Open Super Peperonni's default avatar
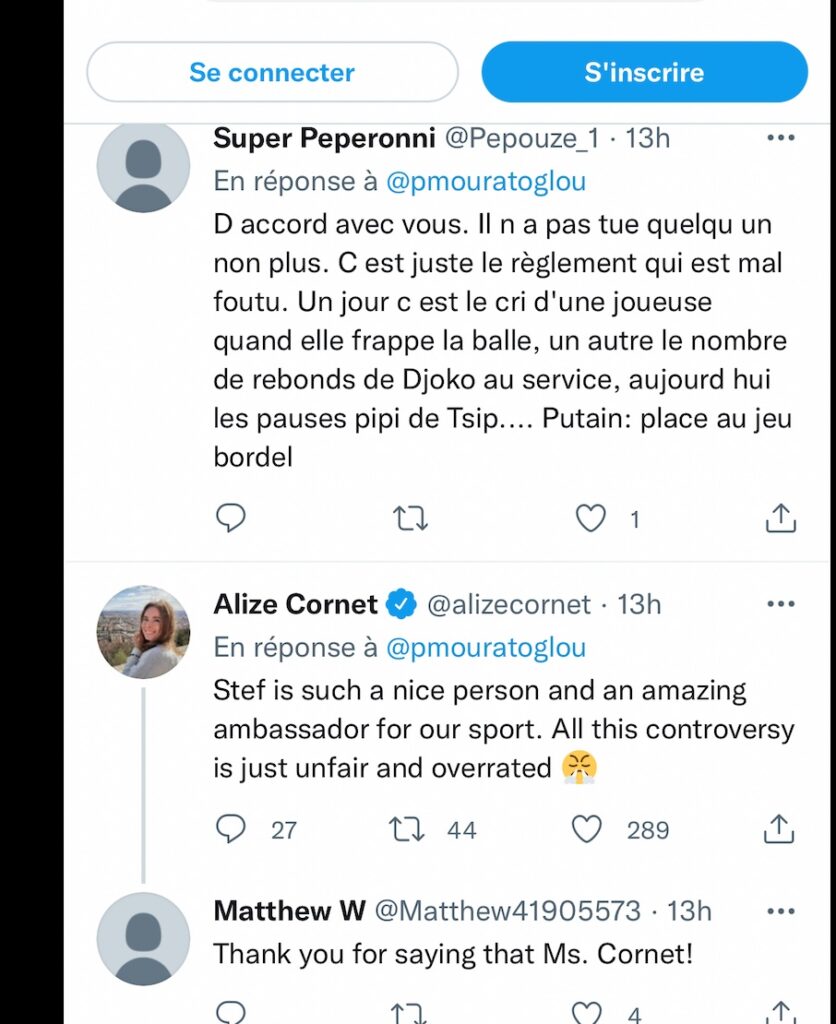836x1024 pixels. (143, 166)
